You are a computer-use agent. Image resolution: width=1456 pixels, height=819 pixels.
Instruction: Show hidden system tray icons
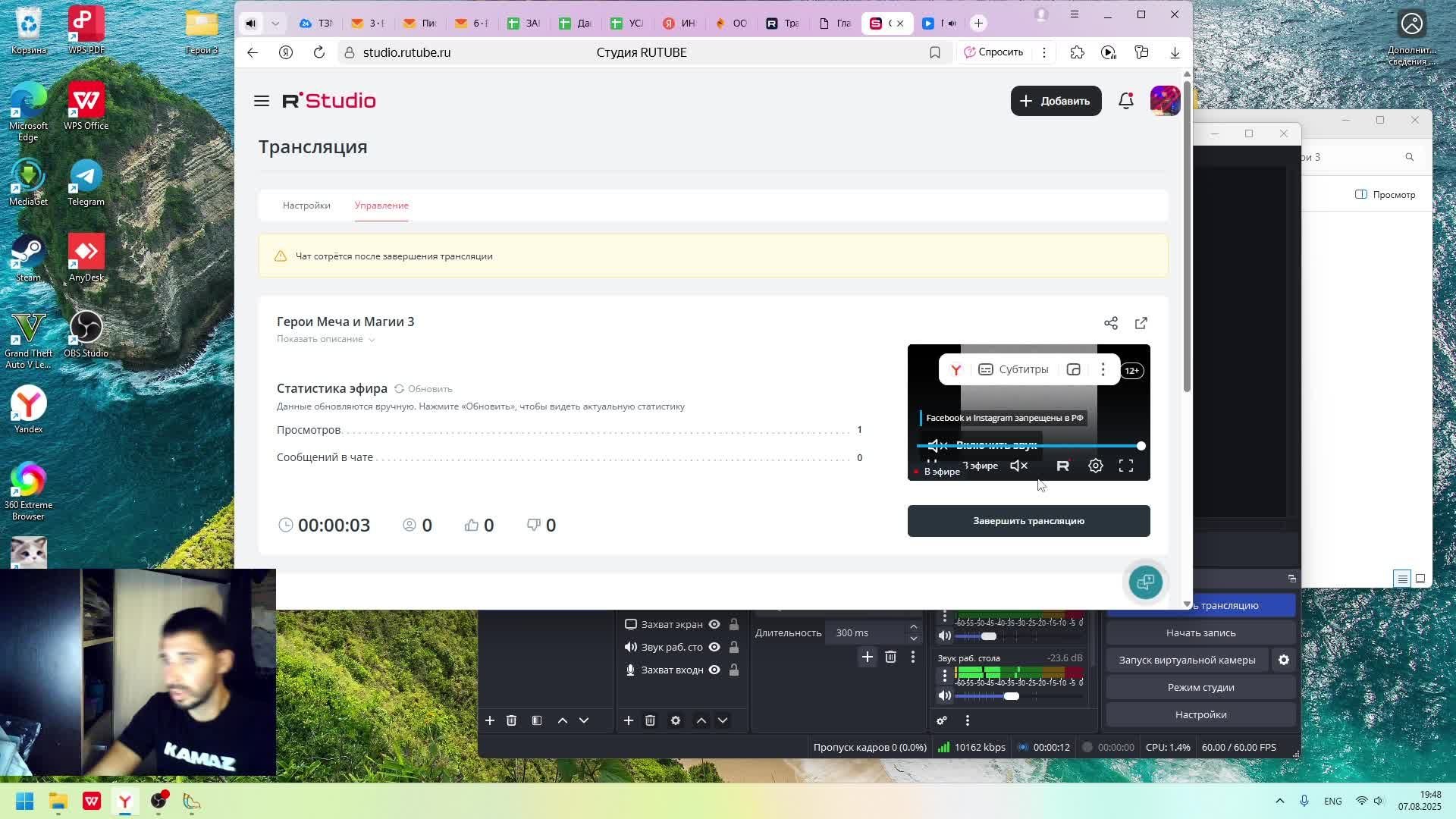click(1280, 801)
